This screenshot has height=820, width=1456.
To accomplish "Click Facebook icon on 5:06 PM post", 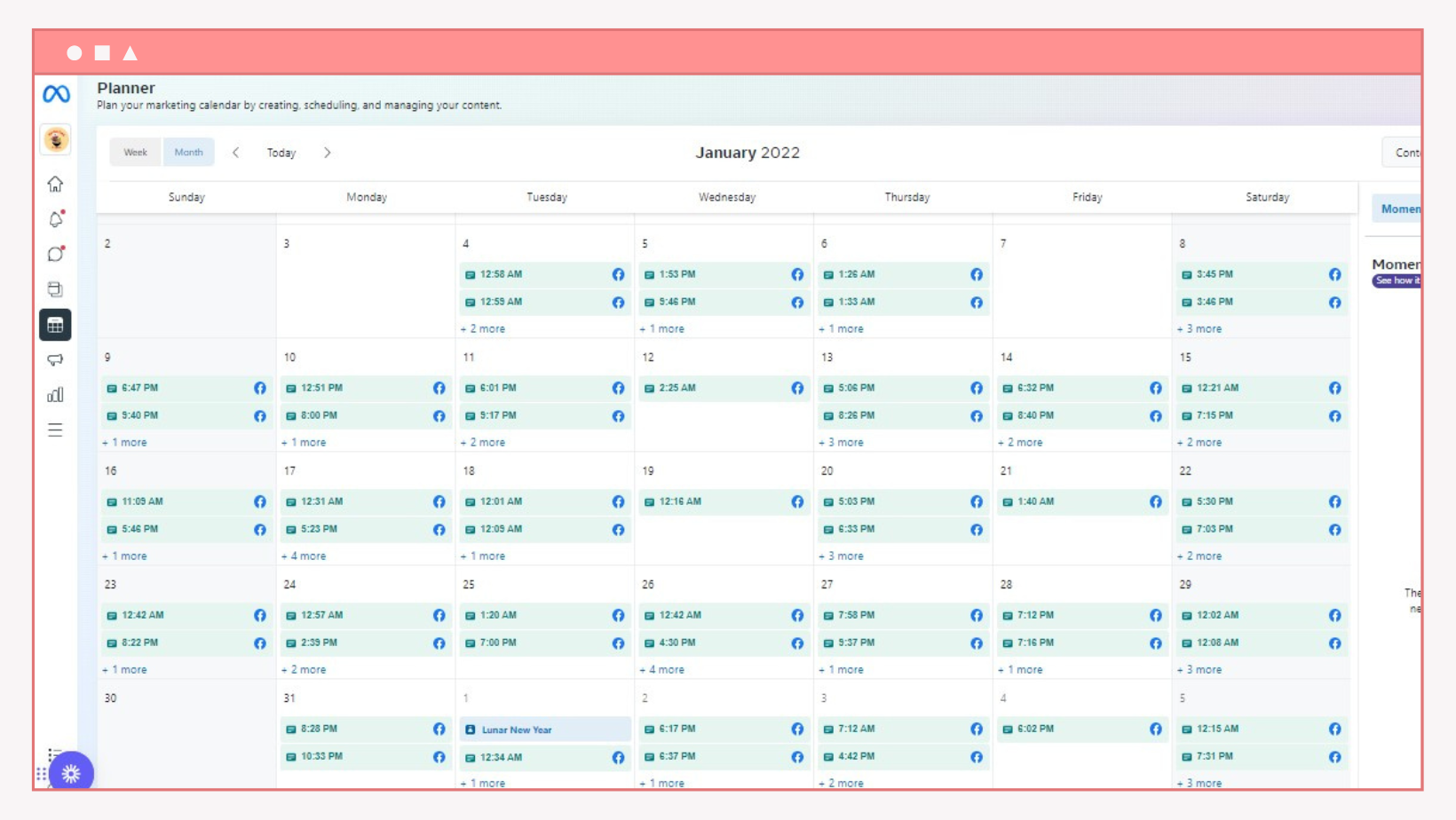I will point(977,389).
